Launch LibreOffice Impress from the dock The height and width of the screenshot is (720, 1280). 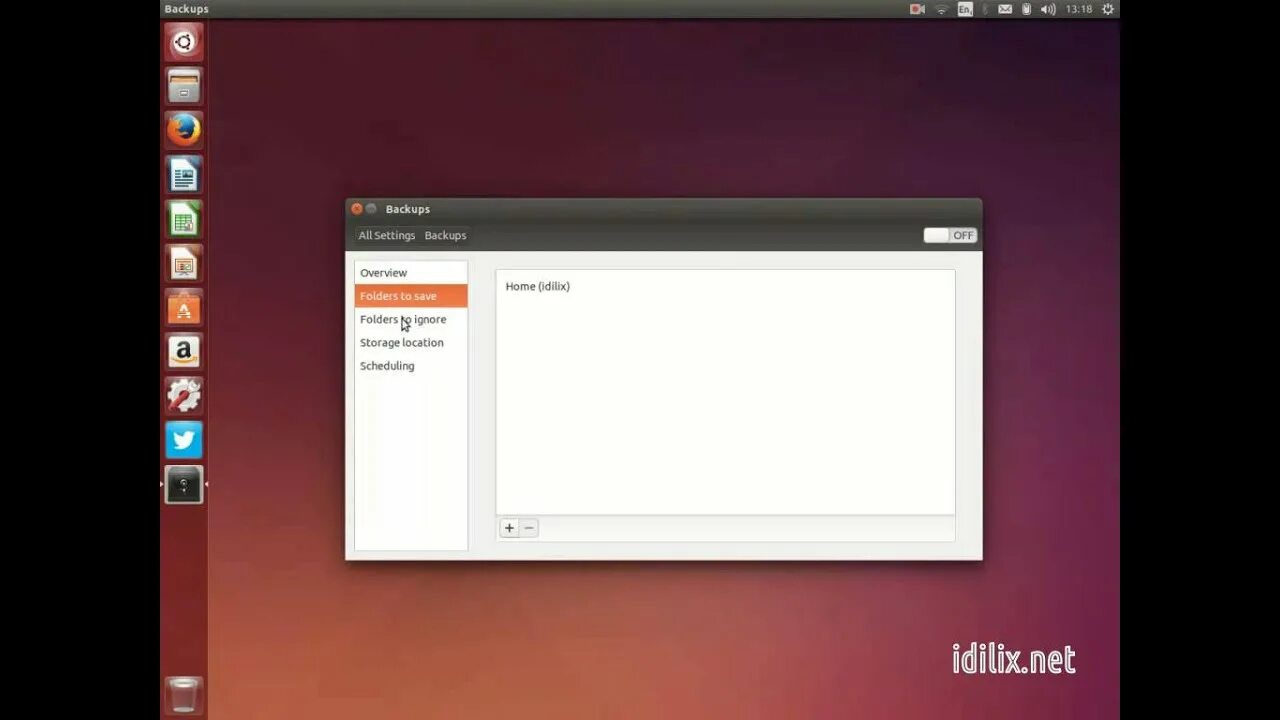(184, 263)
